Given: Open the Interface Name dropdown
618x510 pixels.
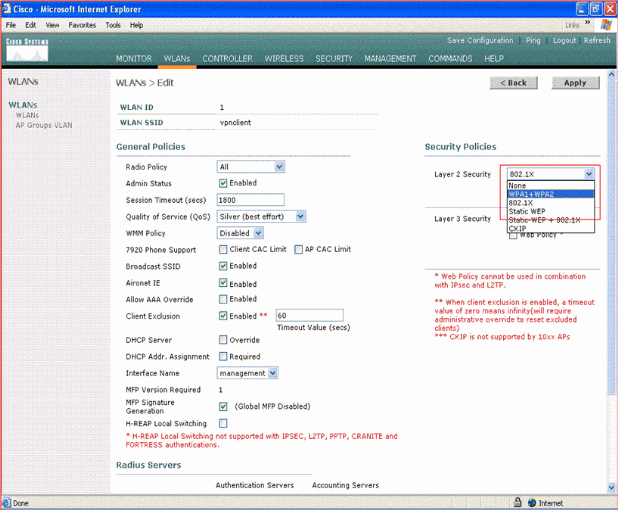Looking at the screenshot, I should click(x=248, y=373).
